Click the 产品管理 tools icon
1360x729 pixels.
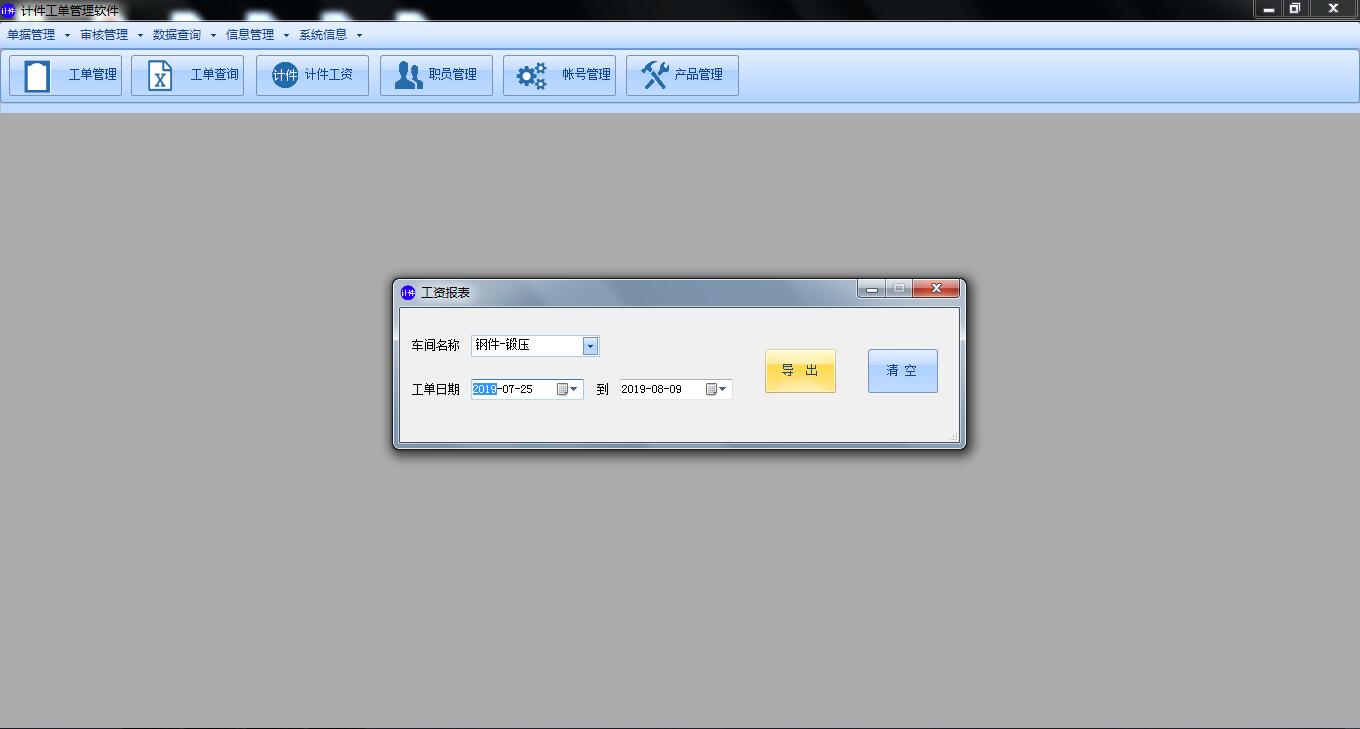tap(655, 76)
